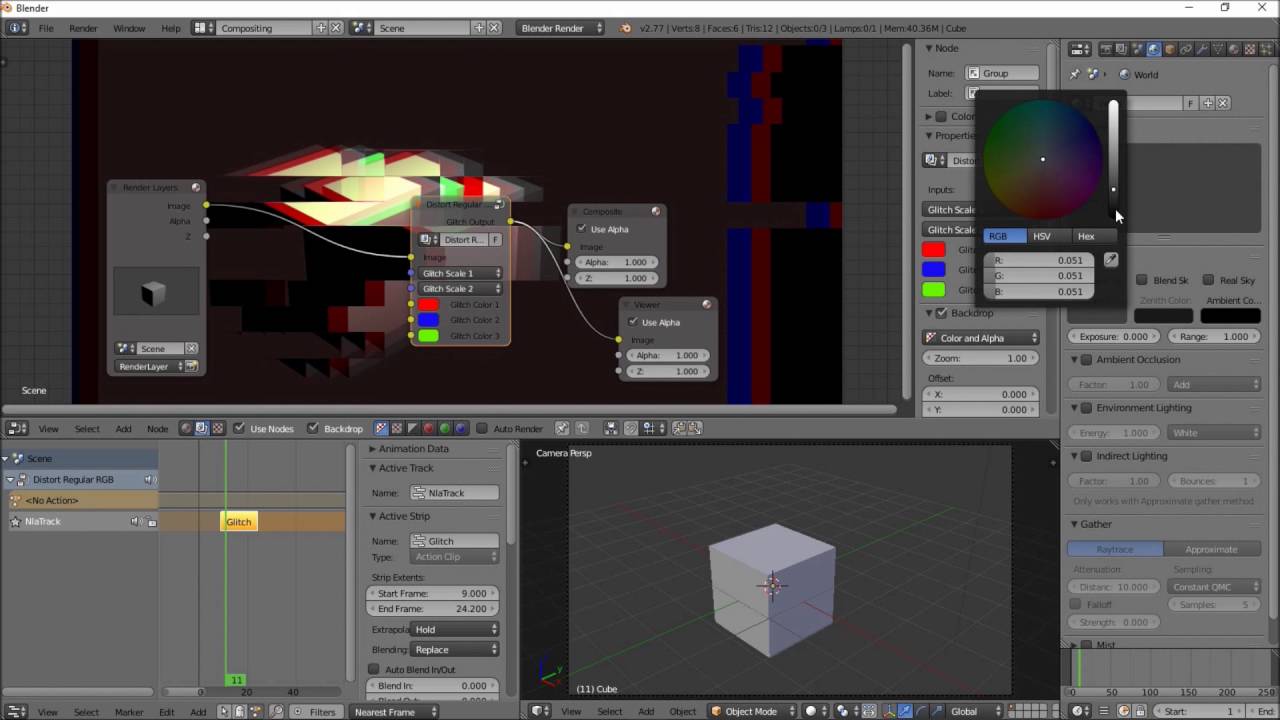Click the Zoom 1.00 backdrop field
Screen dimensions: 1280x720
tap(981, 358)
